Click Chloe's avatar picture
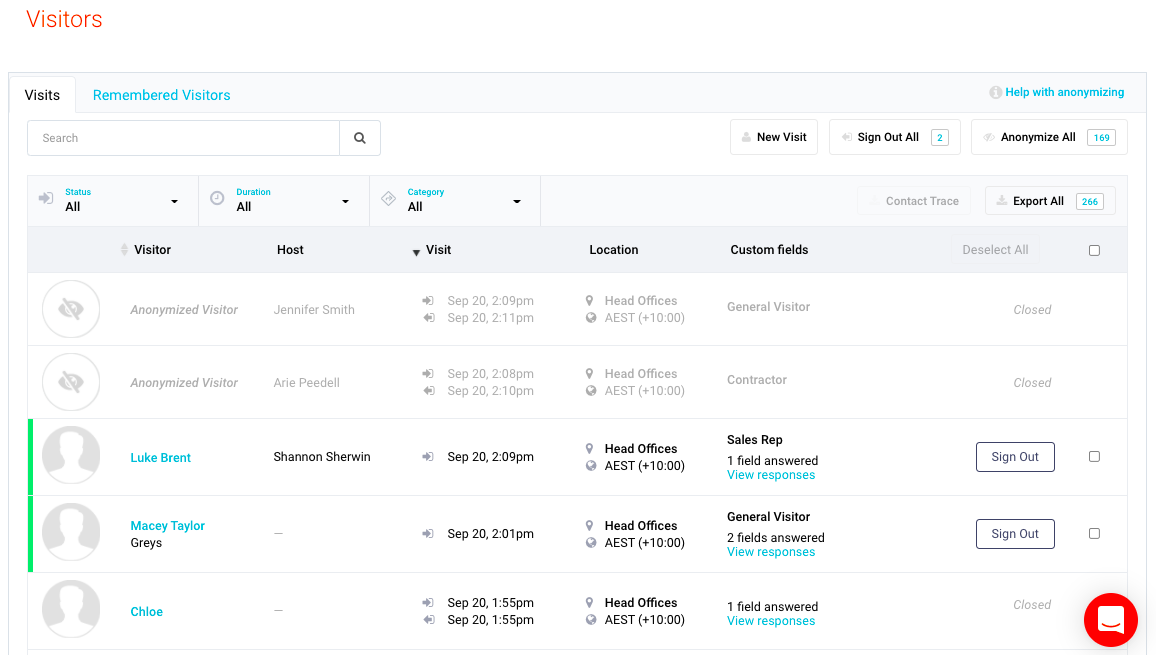 71,609
